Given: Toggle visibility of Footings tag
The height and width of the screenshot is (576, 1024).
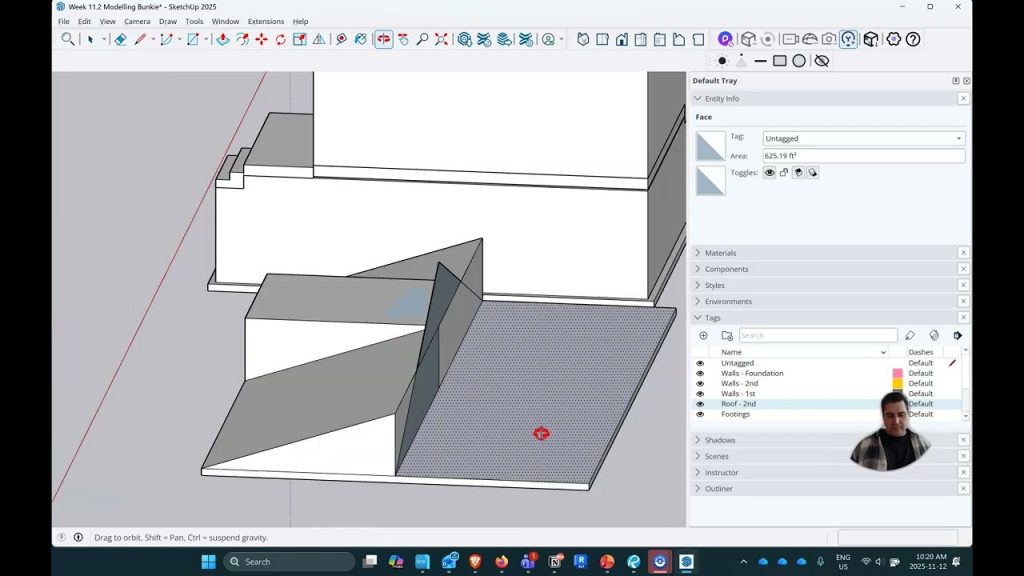Looking at the screenshot, I should 700,414.
